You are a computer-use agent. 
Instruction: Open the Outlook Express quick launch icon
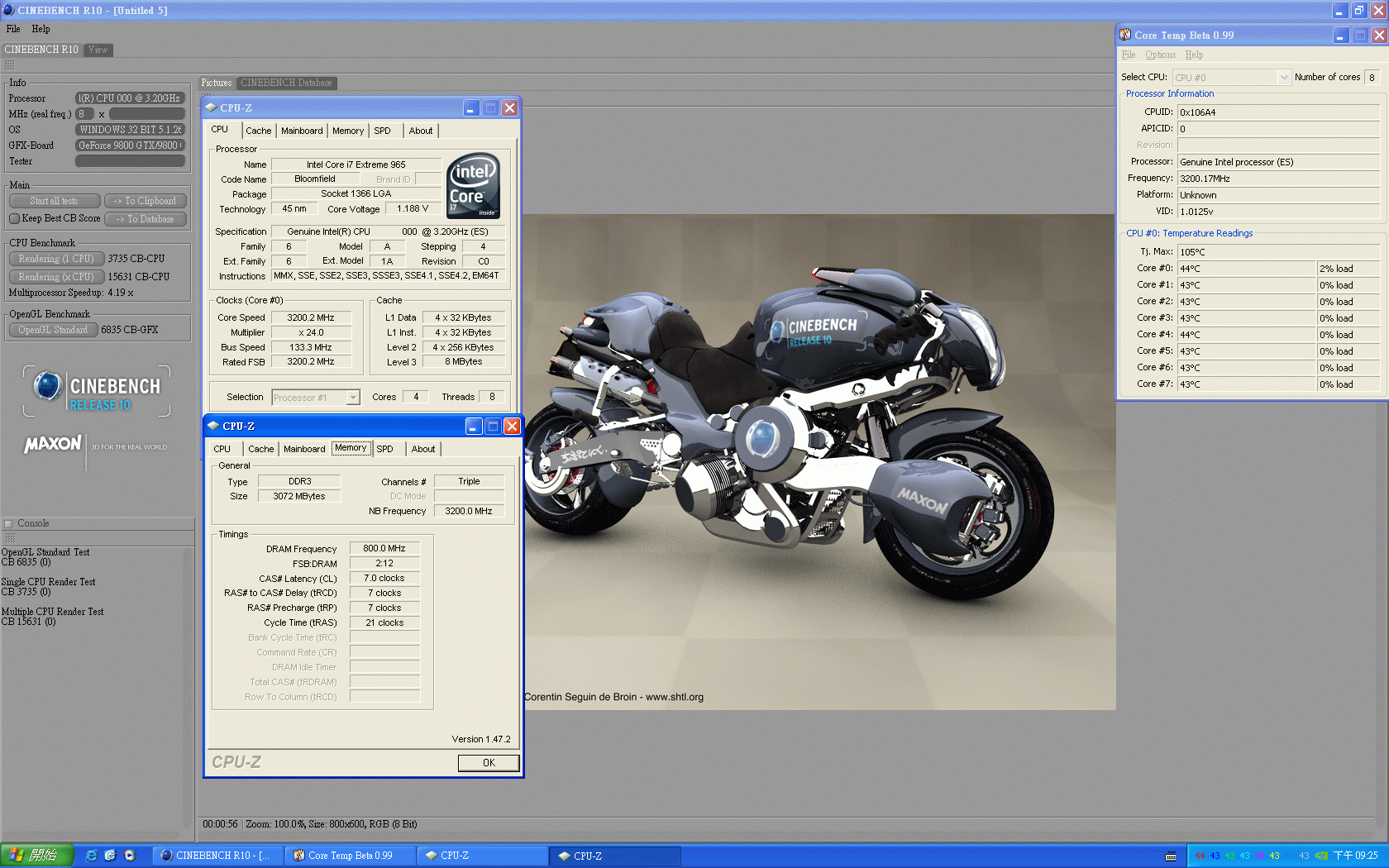coord(110,856)
